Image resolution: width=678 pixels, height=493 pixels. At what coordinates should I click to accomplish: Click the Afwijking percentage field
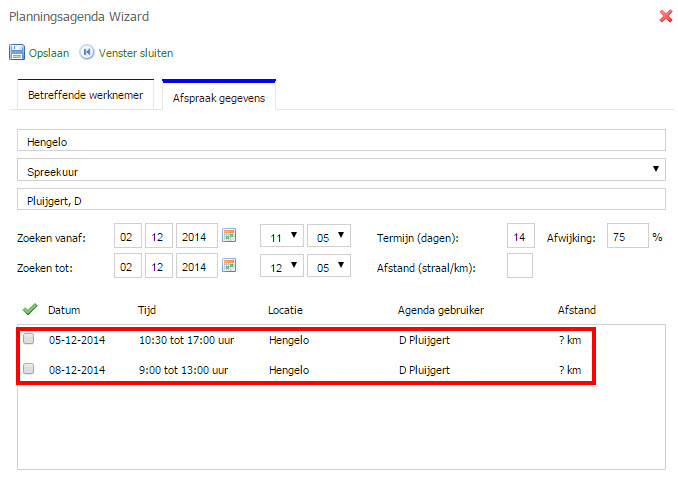(628, 237)
